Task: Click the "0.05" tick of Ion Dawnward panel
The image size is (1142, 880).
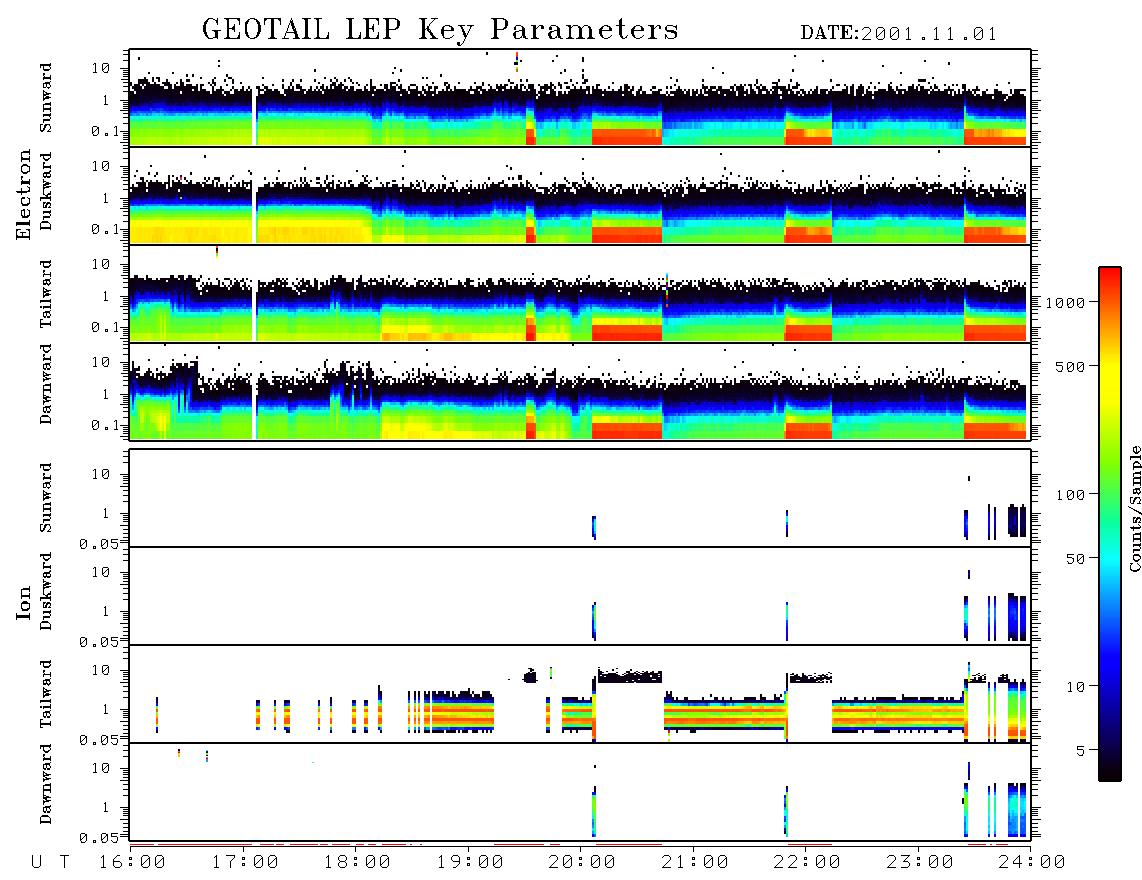Action: click(x=99, y=838)
